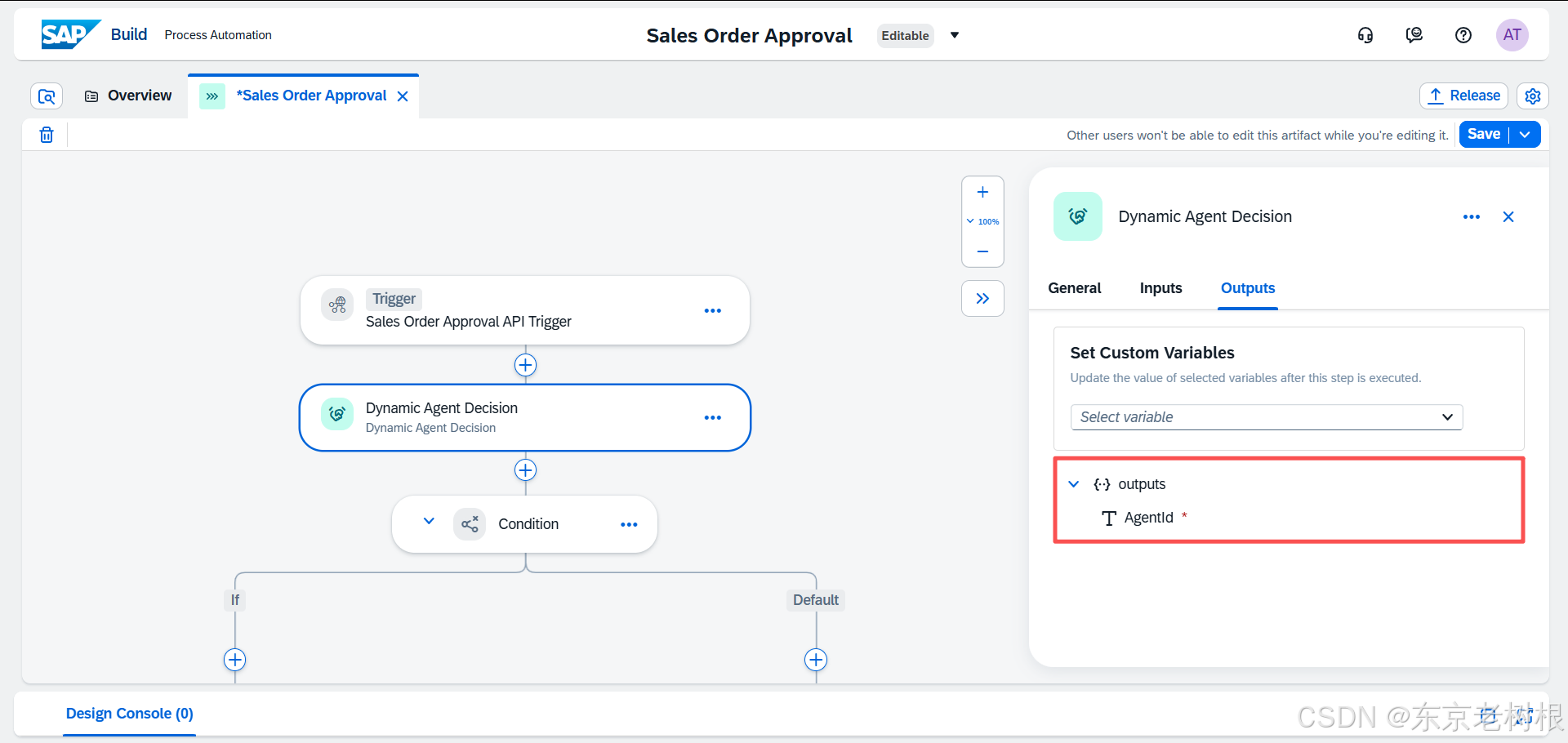This screenshot has width=1568, height=743.
Task: Collapse the Condition step branches
Action: (x=429, y=521)
